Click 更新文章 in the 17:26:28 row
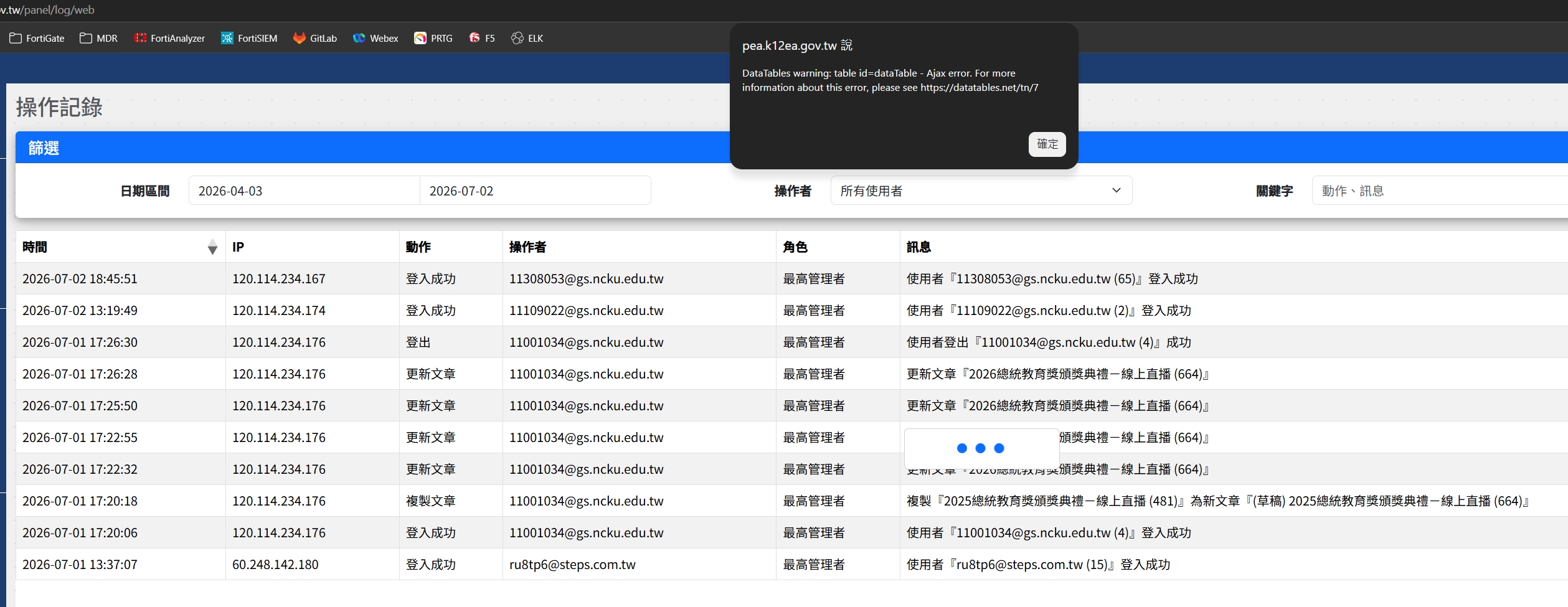This screenshot has width=1568, height=607. (431, 374)
